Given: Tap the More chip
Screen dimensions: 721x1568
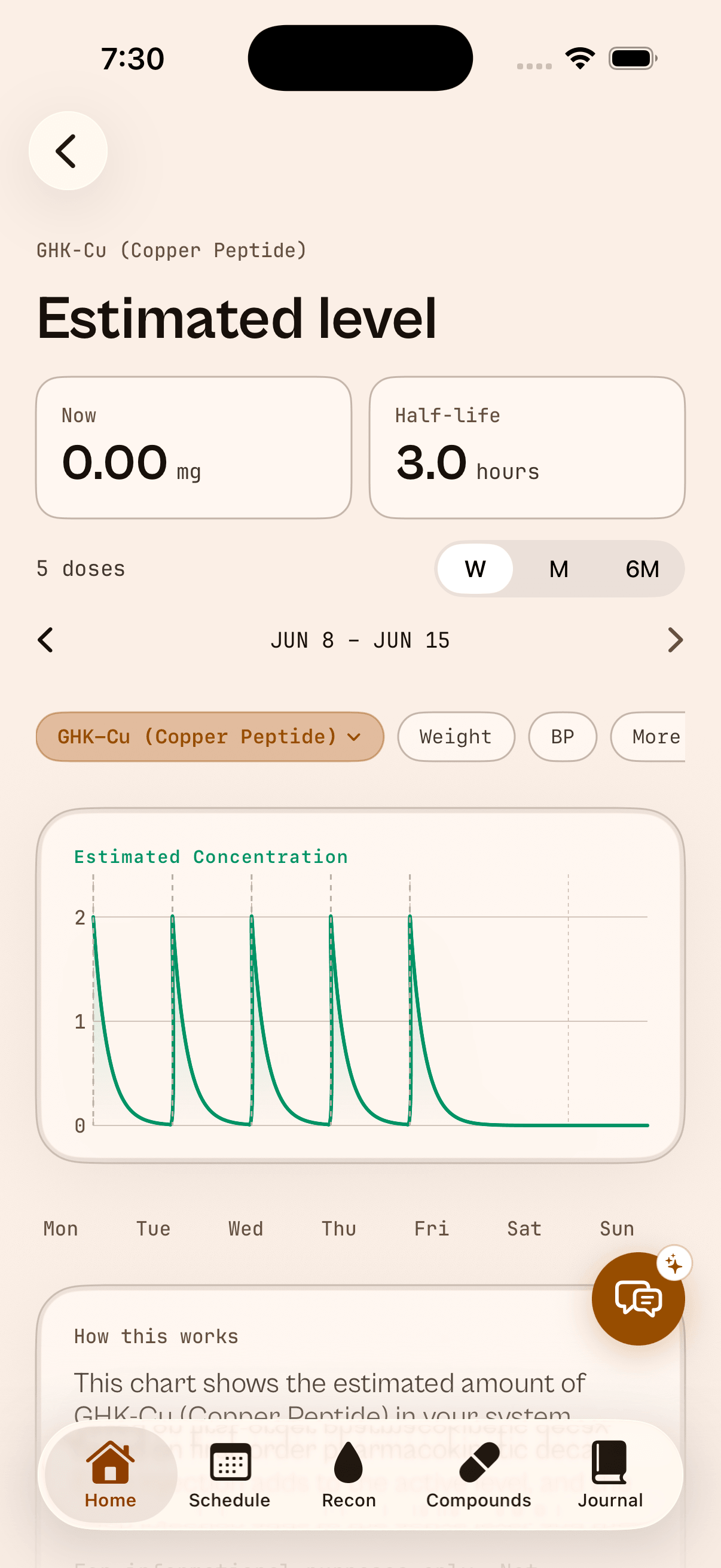Looking at the screenshot, I should click(649, 737).
